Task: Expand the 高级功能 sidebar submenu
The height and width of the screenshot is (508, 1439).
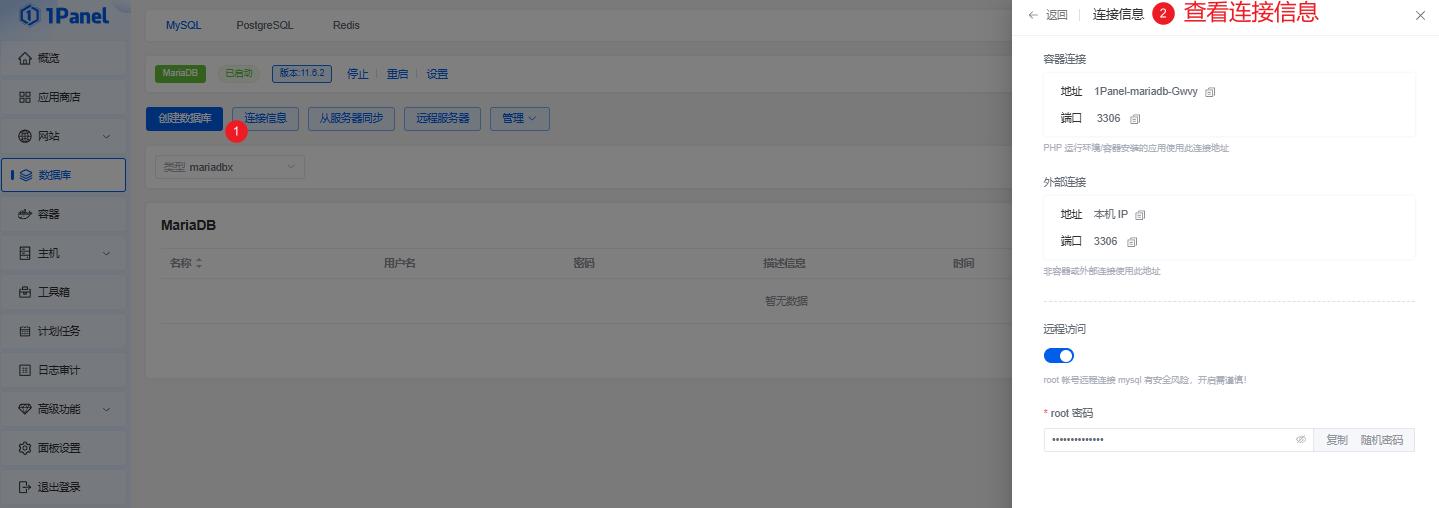Action: tap(64, 409)
